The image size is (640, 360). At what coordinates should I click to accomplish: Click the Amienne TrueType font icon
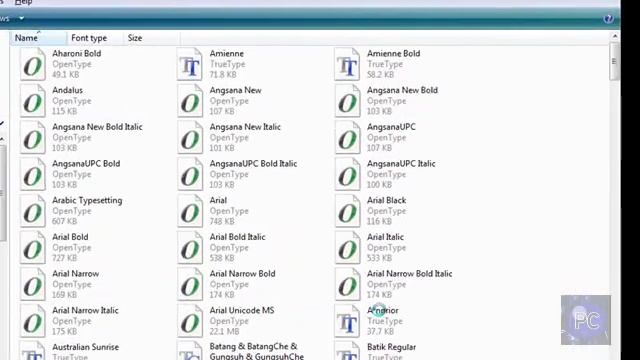pyautogui.click(x=190, y=64)
